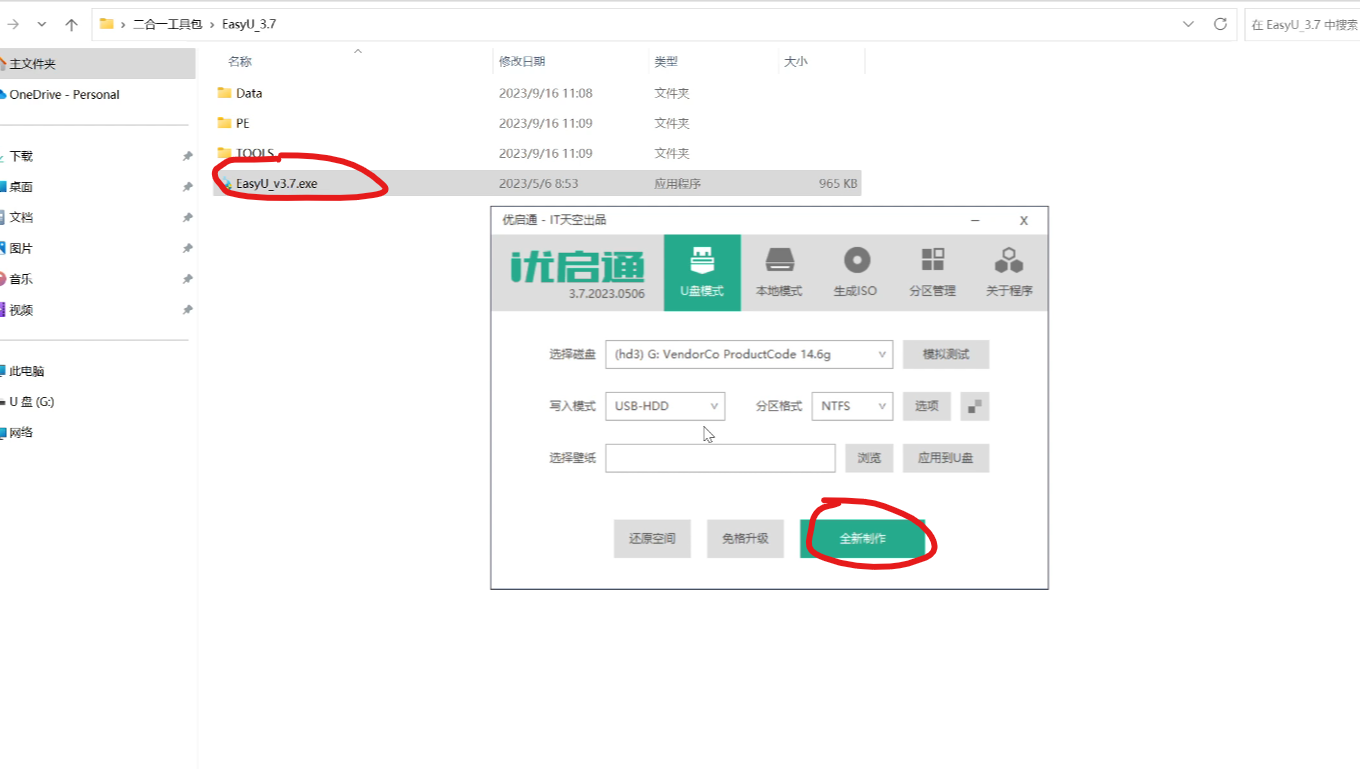Sort by 名称 column header
Screen dimensions: 1360x769
(x=240, y=61)
